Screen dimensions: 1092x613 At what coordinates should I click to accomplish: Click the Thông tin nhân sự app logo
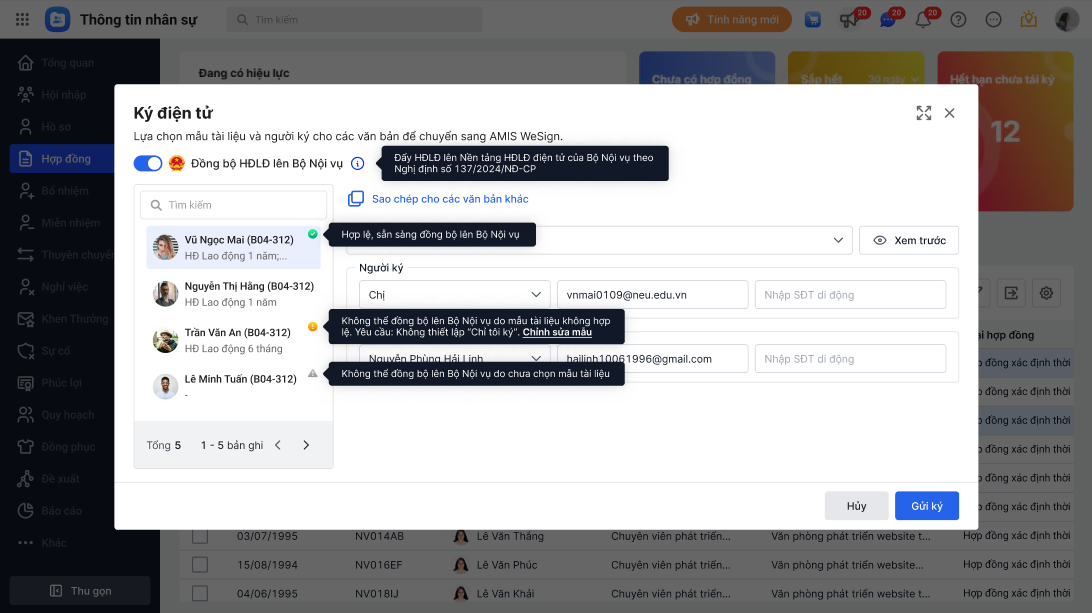click(57, 20)
